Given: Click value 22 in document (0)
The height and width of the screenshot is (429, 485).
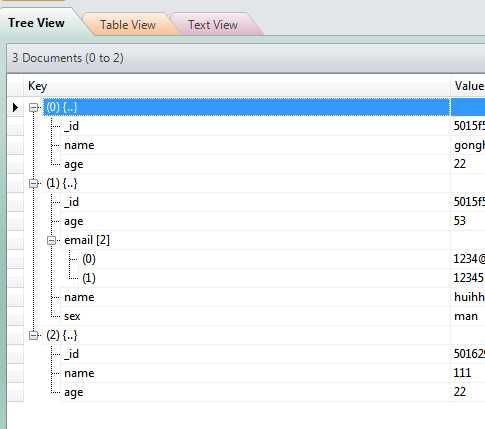Looking at the screenshot, I should tap(468, 164).
